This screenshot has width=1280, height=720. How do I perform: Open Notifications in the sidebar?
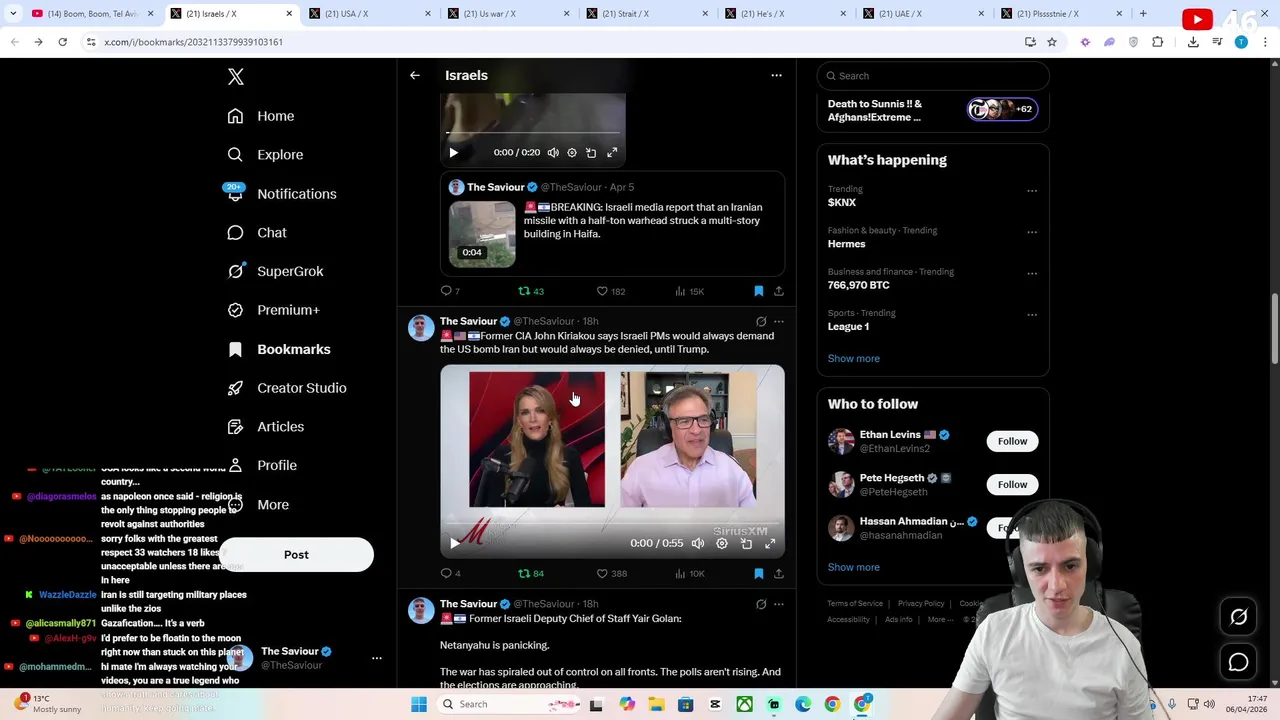coord(281,194)
